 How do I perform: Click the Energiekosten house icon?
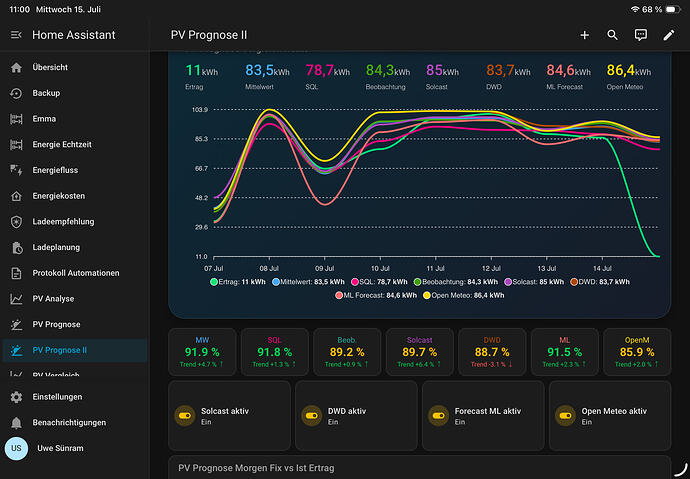pos(16,196)
